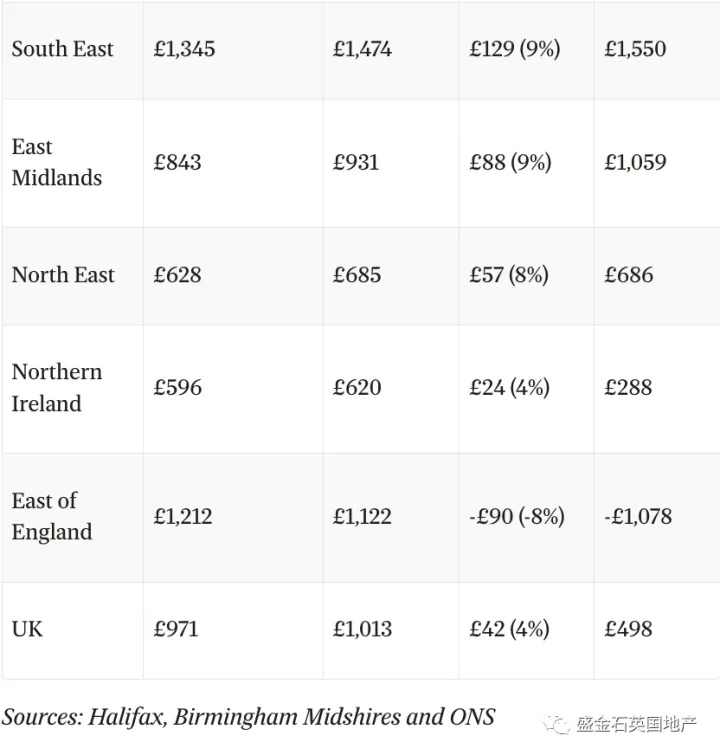Click the East of England row label
Screen dimensions: 720x755
[52, 516]
